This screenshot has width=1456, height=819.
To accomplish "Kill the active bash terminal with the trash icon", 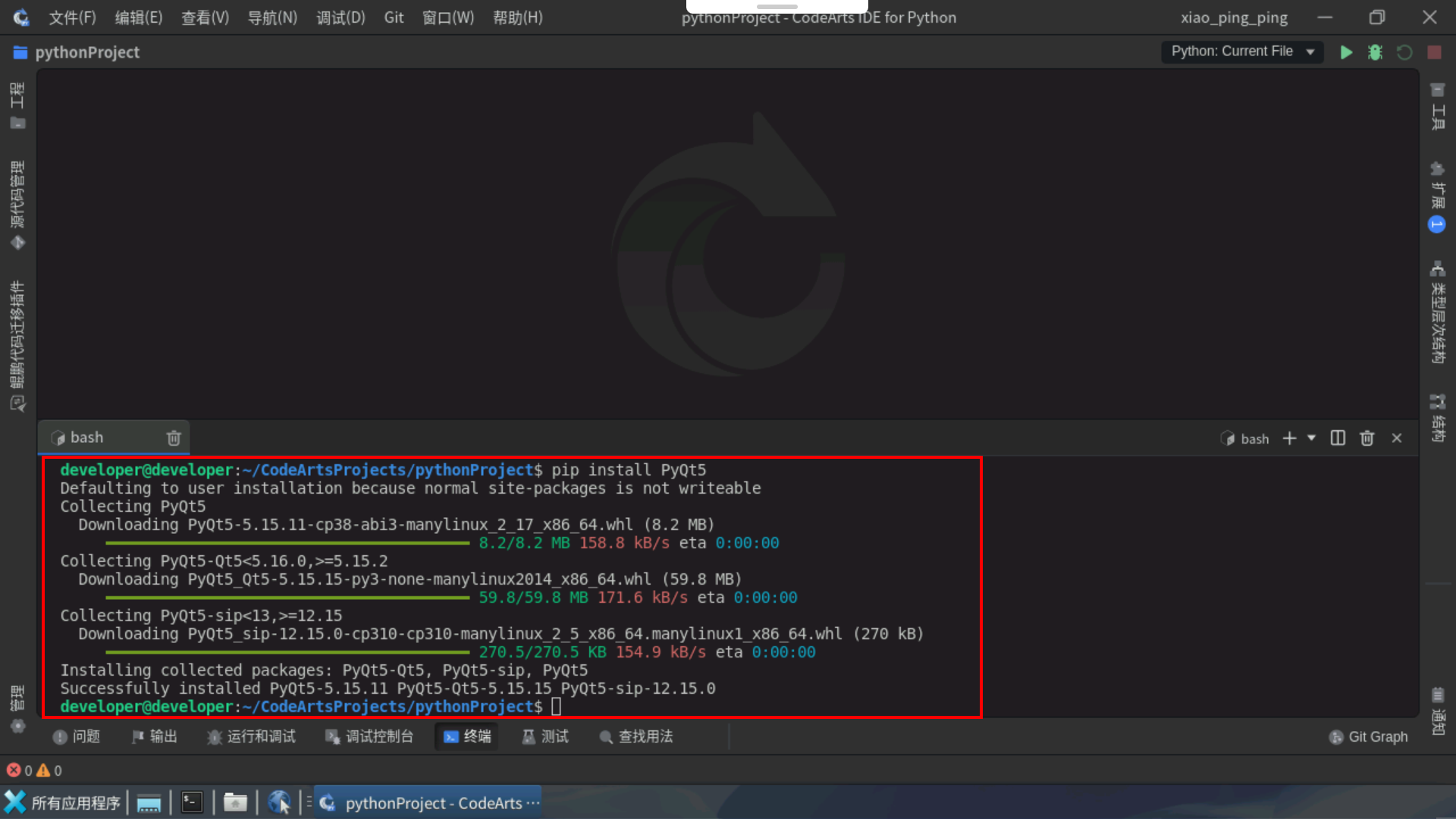I will (1367, 438).
